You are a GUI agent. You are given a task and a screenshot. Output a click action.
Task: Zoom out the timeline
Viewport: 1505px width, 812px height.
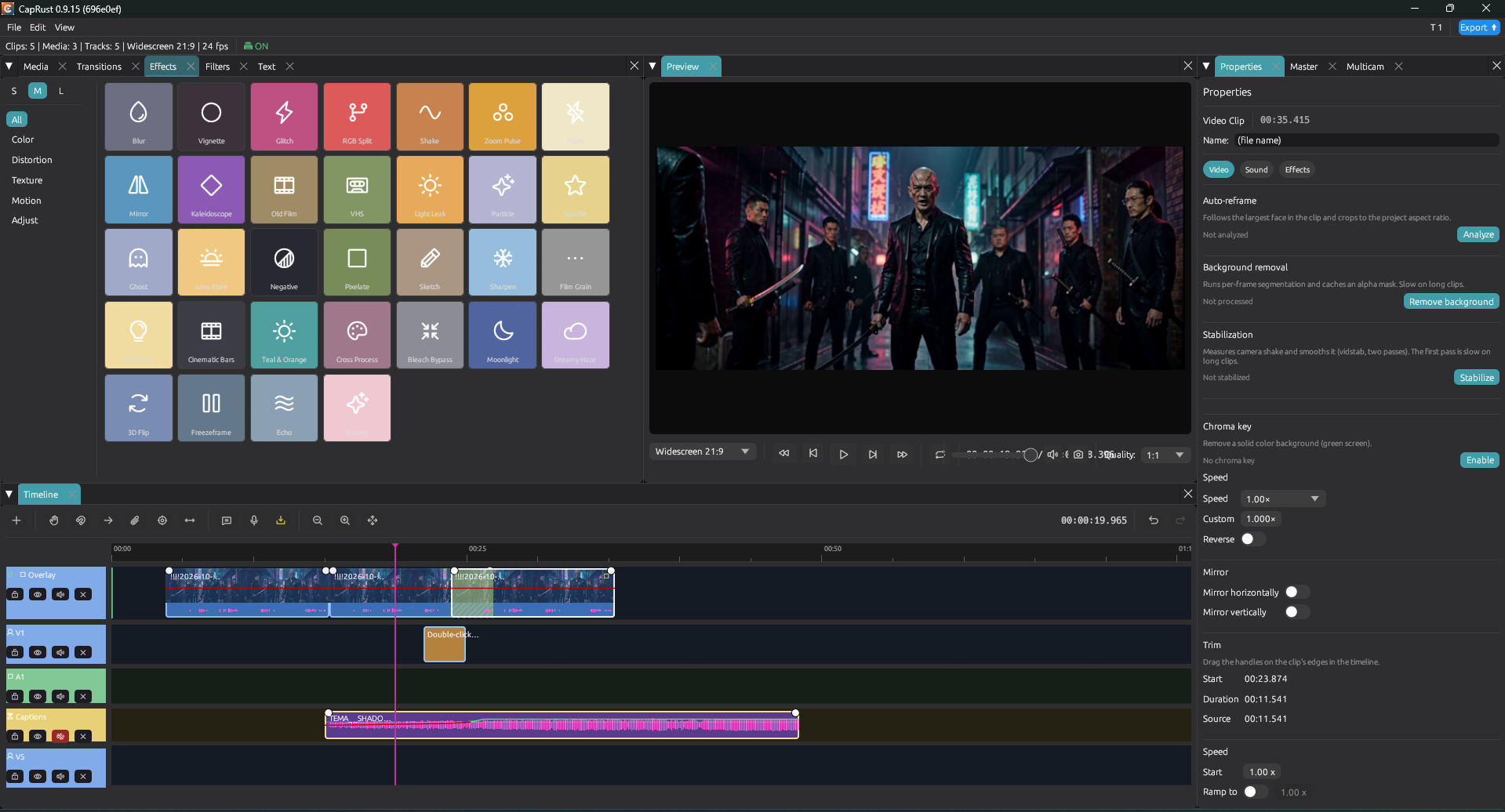318,520
